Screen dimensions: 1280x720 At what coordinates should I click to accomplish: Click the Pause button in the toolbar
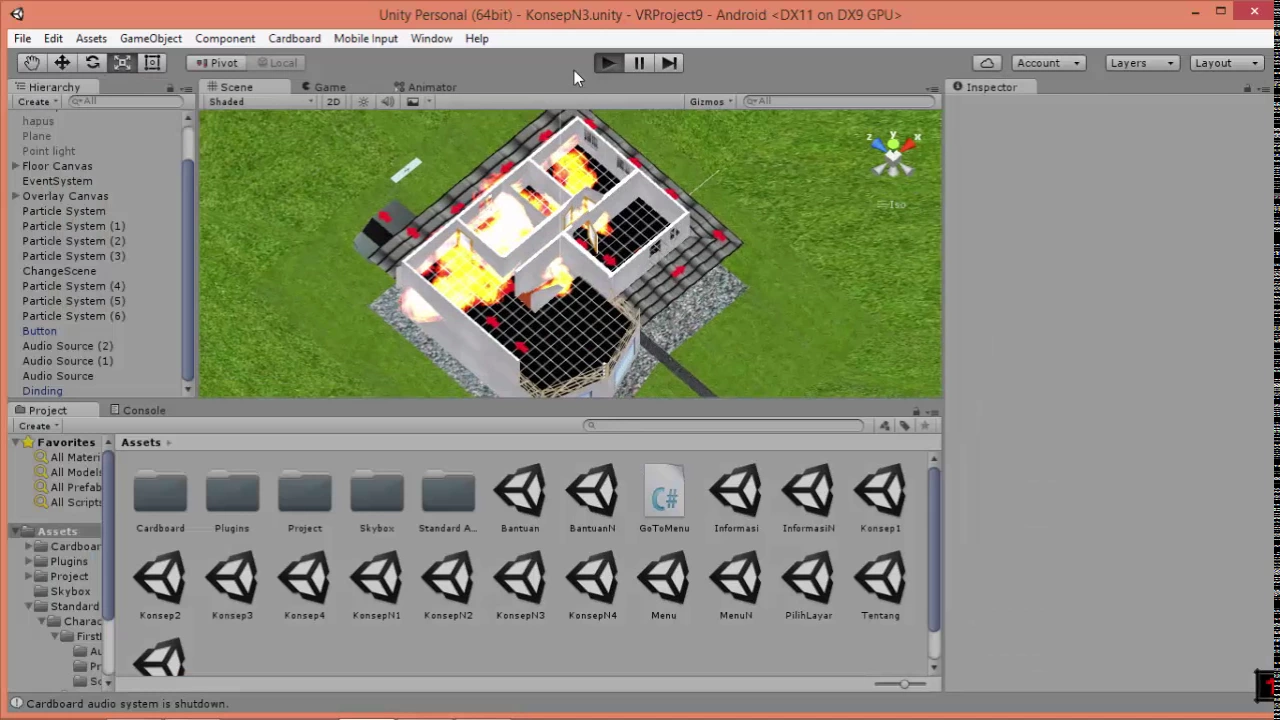(639, 63)
